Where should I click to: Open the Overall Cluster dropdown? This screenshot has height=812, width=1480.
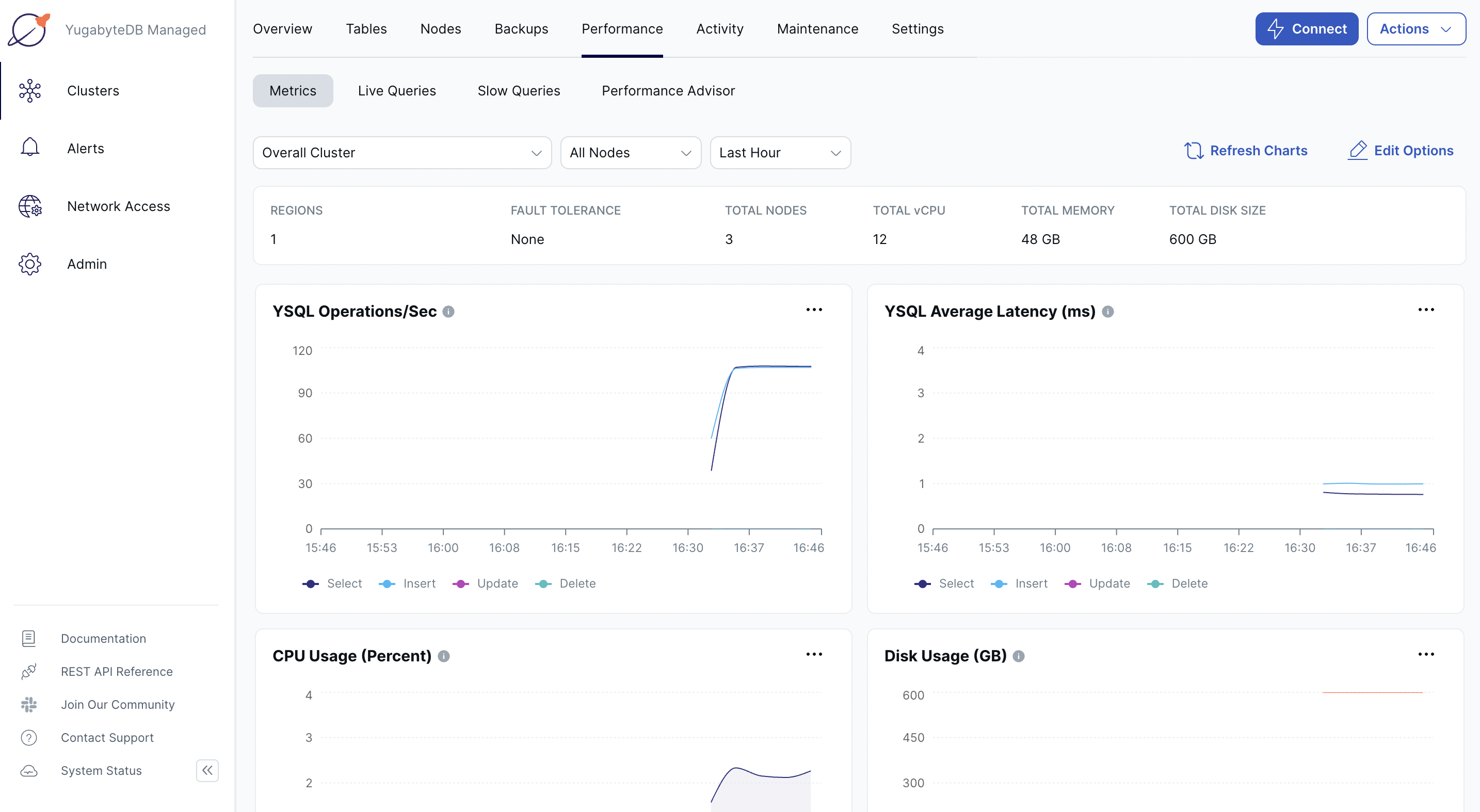coord(401,153)
